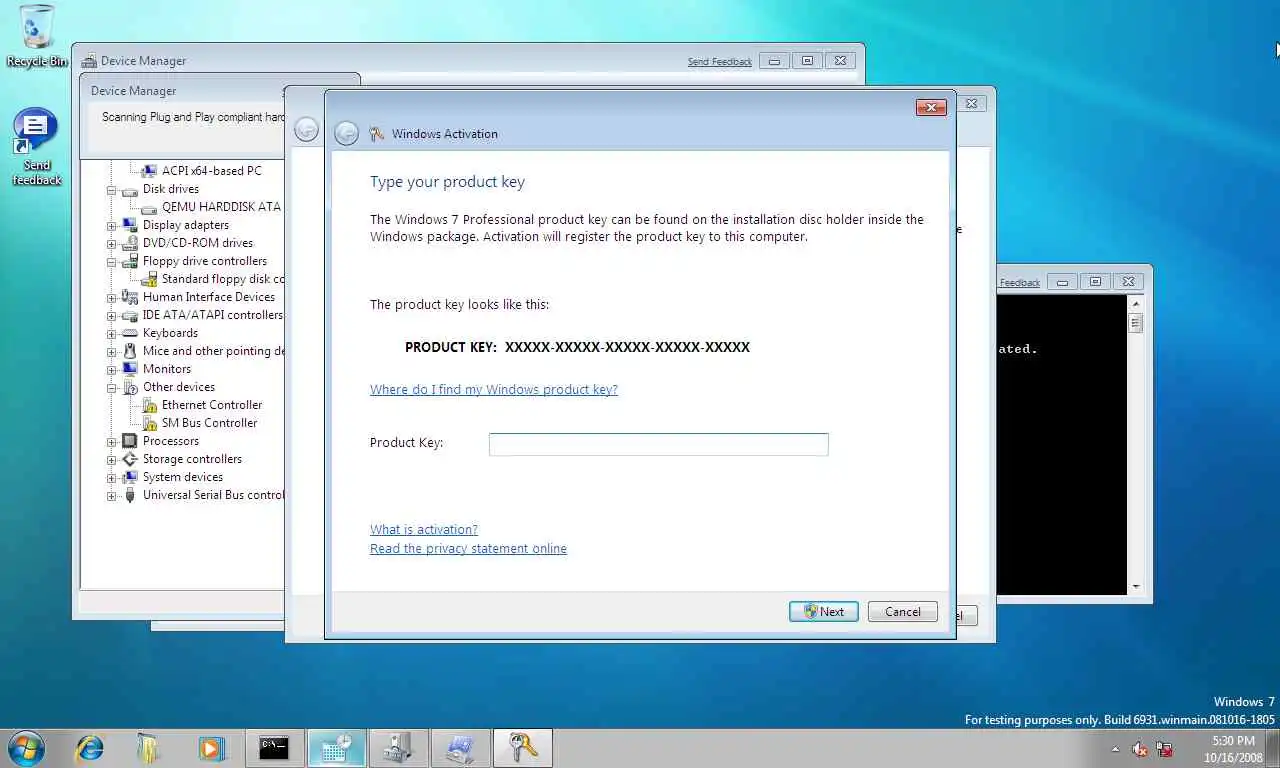Open the Send feedback desktop shortcut
The height and width of the screenshot is (768, 1280).
pos(36,148)
